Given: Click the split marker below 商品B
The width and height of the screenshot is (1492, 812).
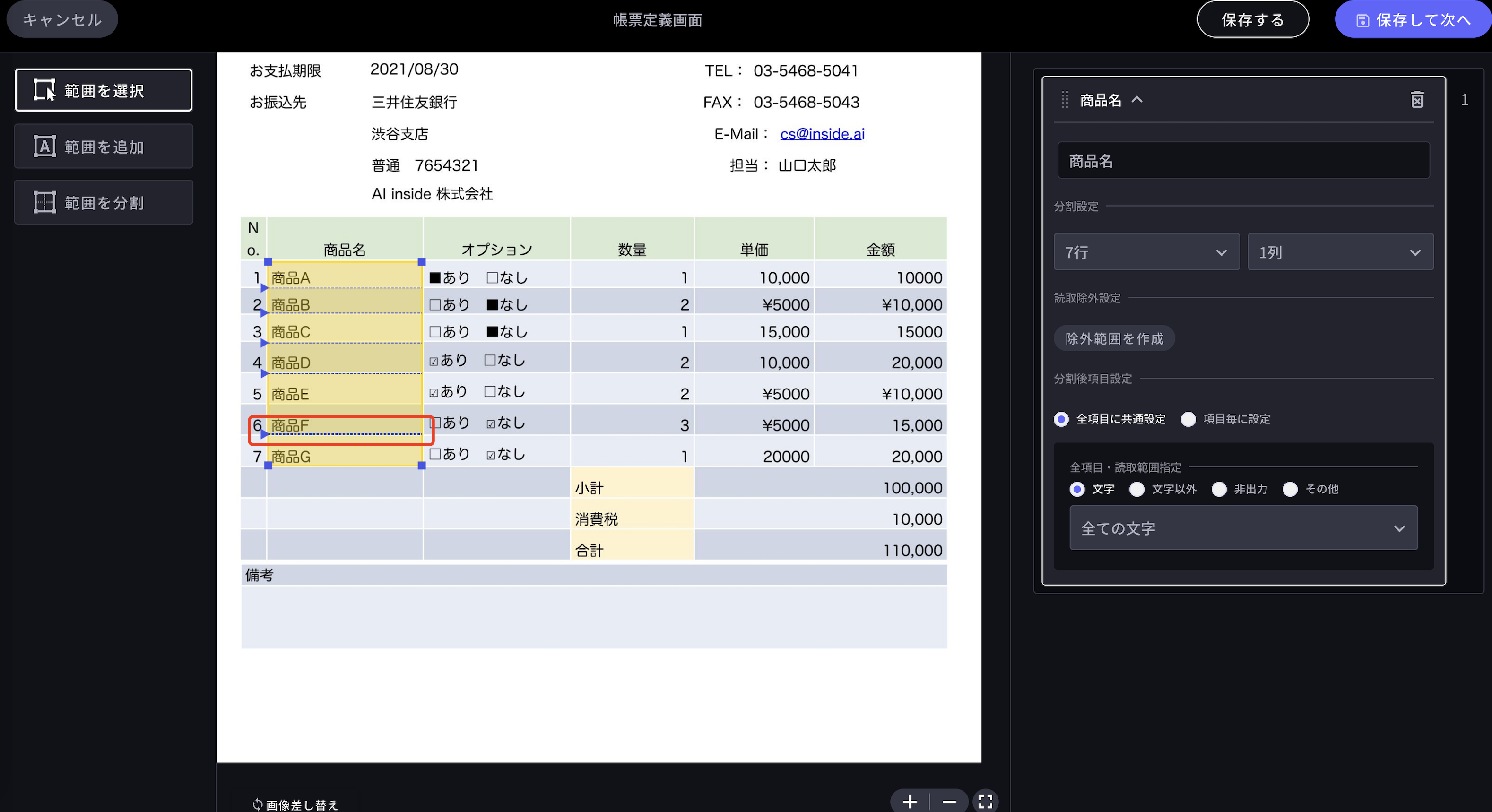Looking at the screenshot, I should tap(265, 313).
